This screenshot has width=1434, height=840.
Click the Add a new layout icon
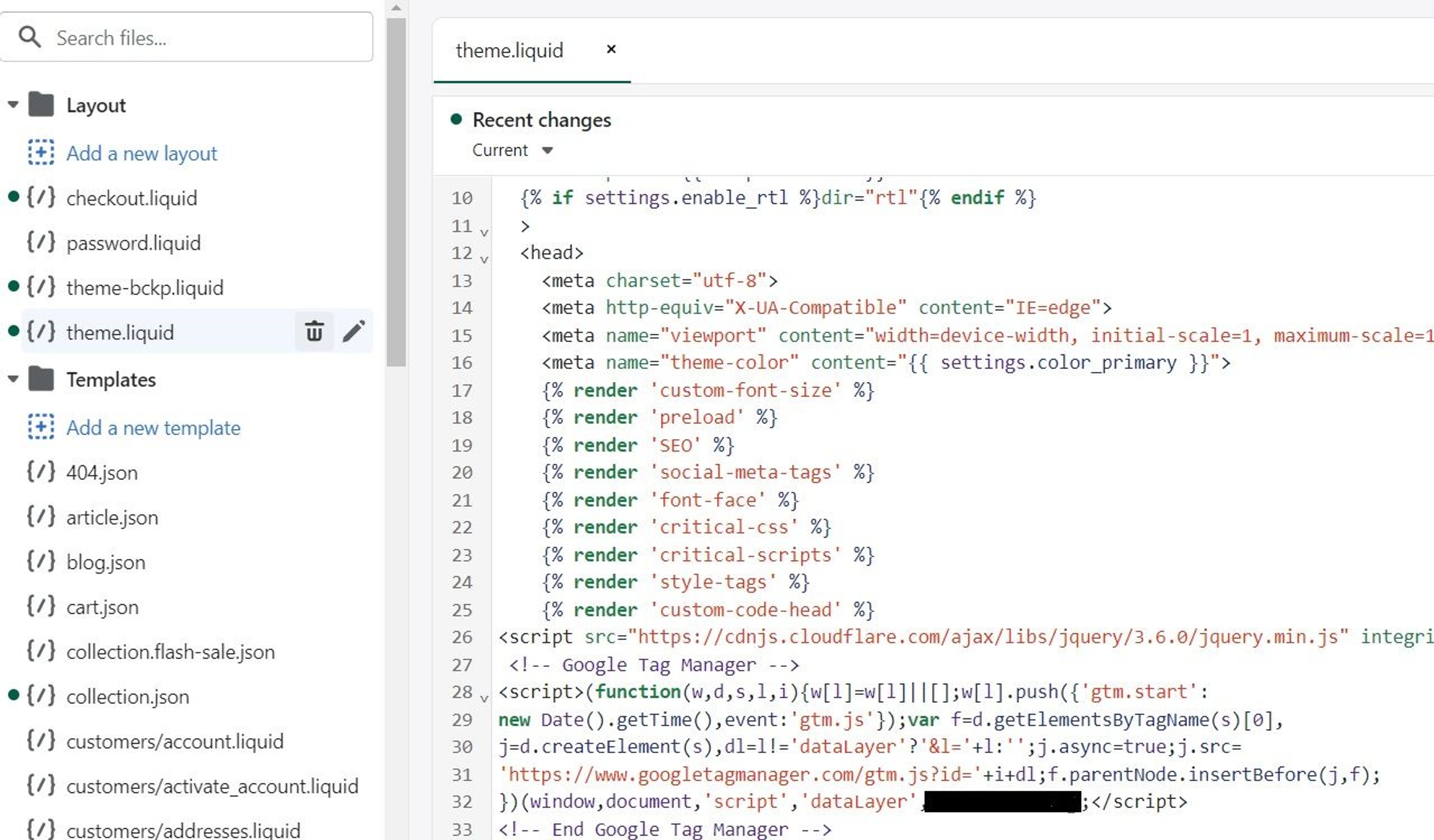pos(41,153)
